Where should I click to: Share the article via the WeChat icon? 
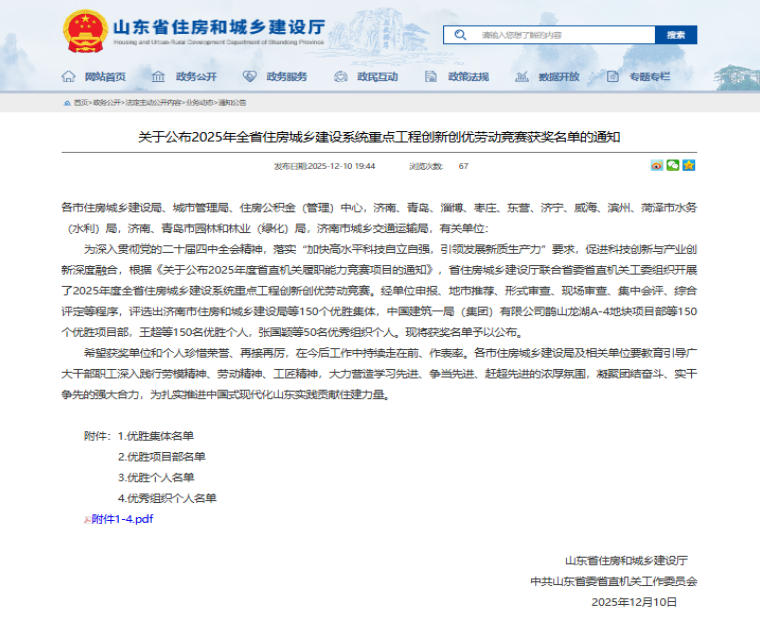coord(673,165)
